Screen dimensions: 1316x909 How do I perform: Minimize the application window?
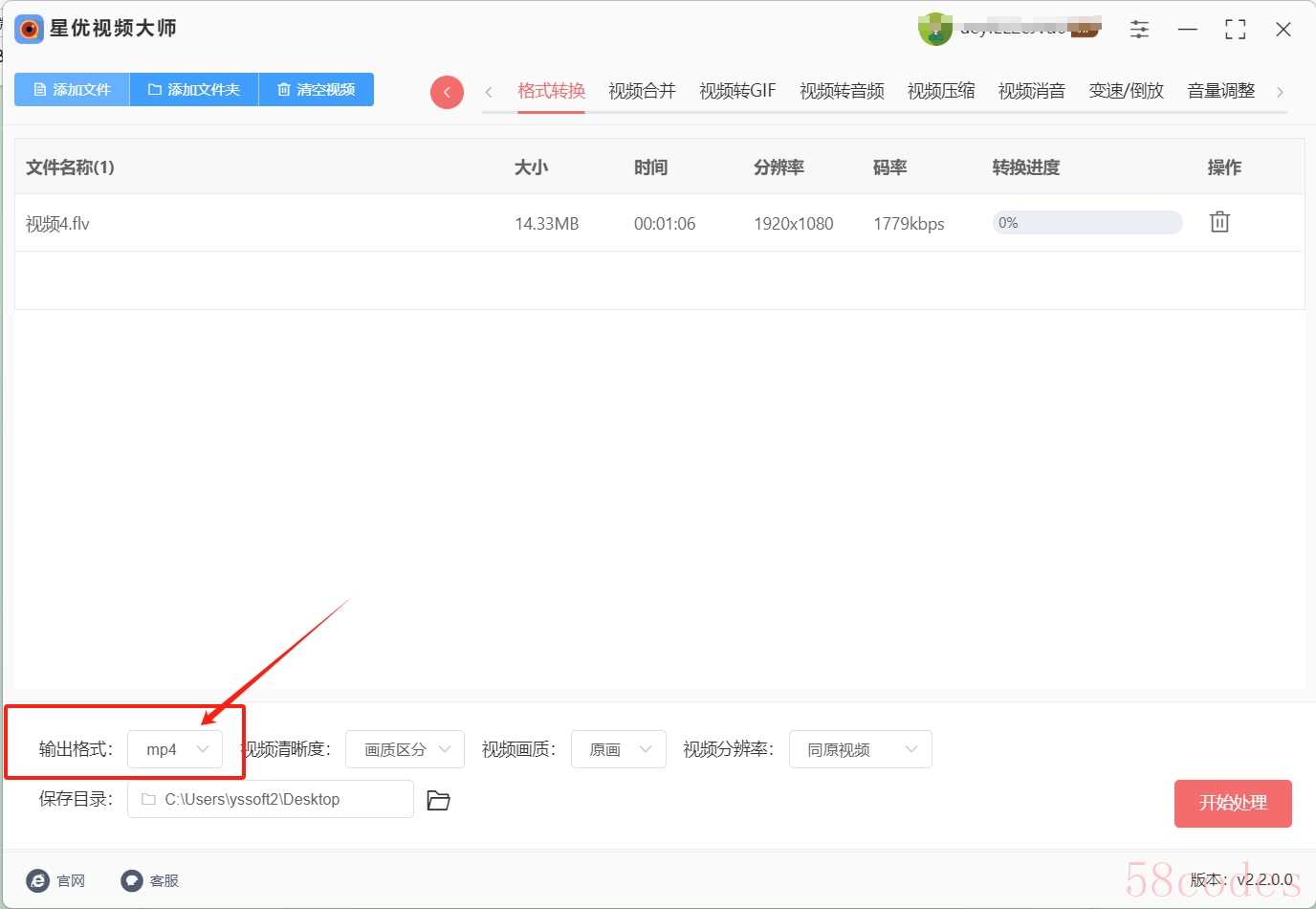point(1188,30)
